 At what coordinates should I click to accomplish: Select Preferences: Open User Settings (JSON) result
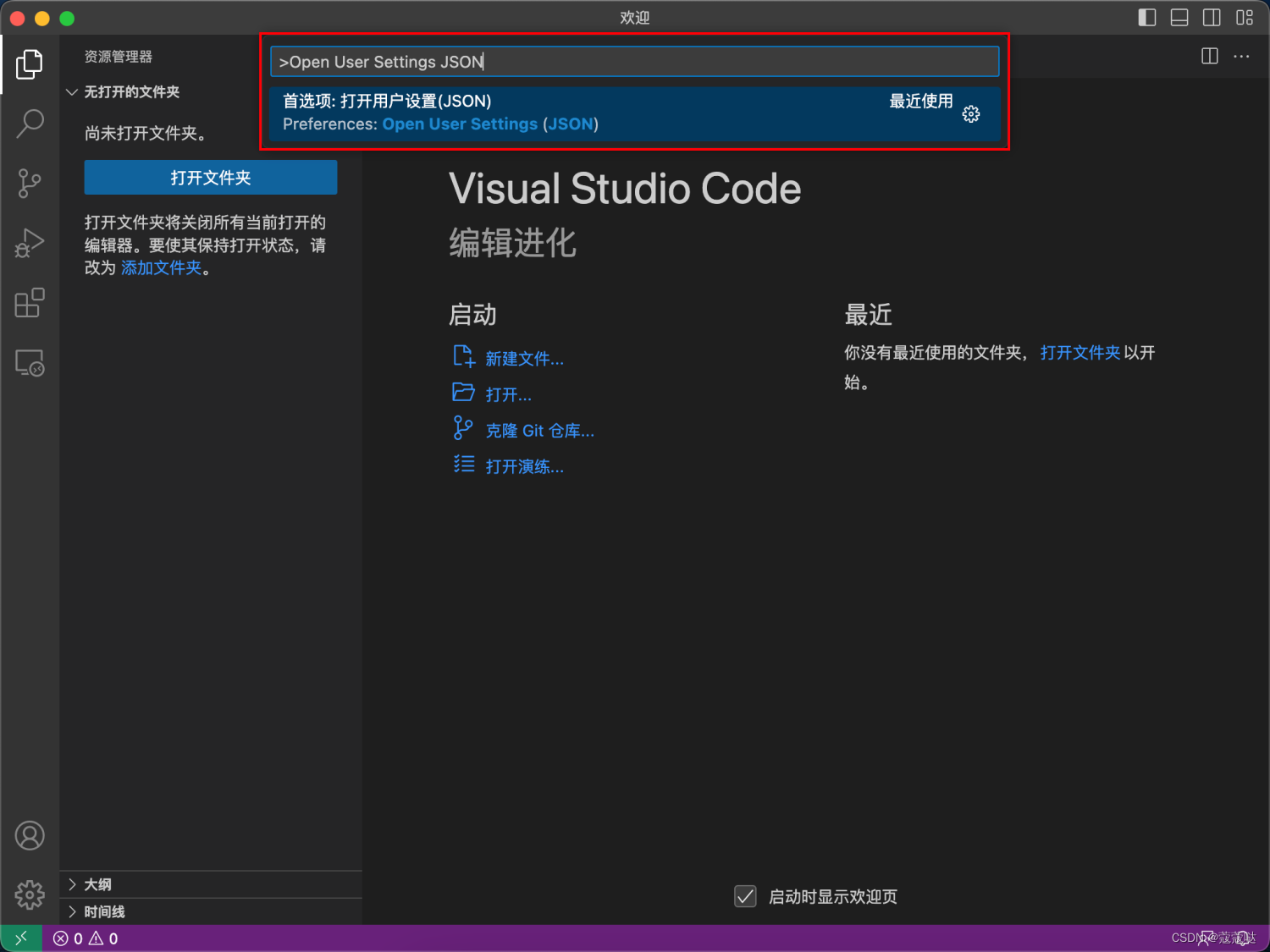coord(635,113)
